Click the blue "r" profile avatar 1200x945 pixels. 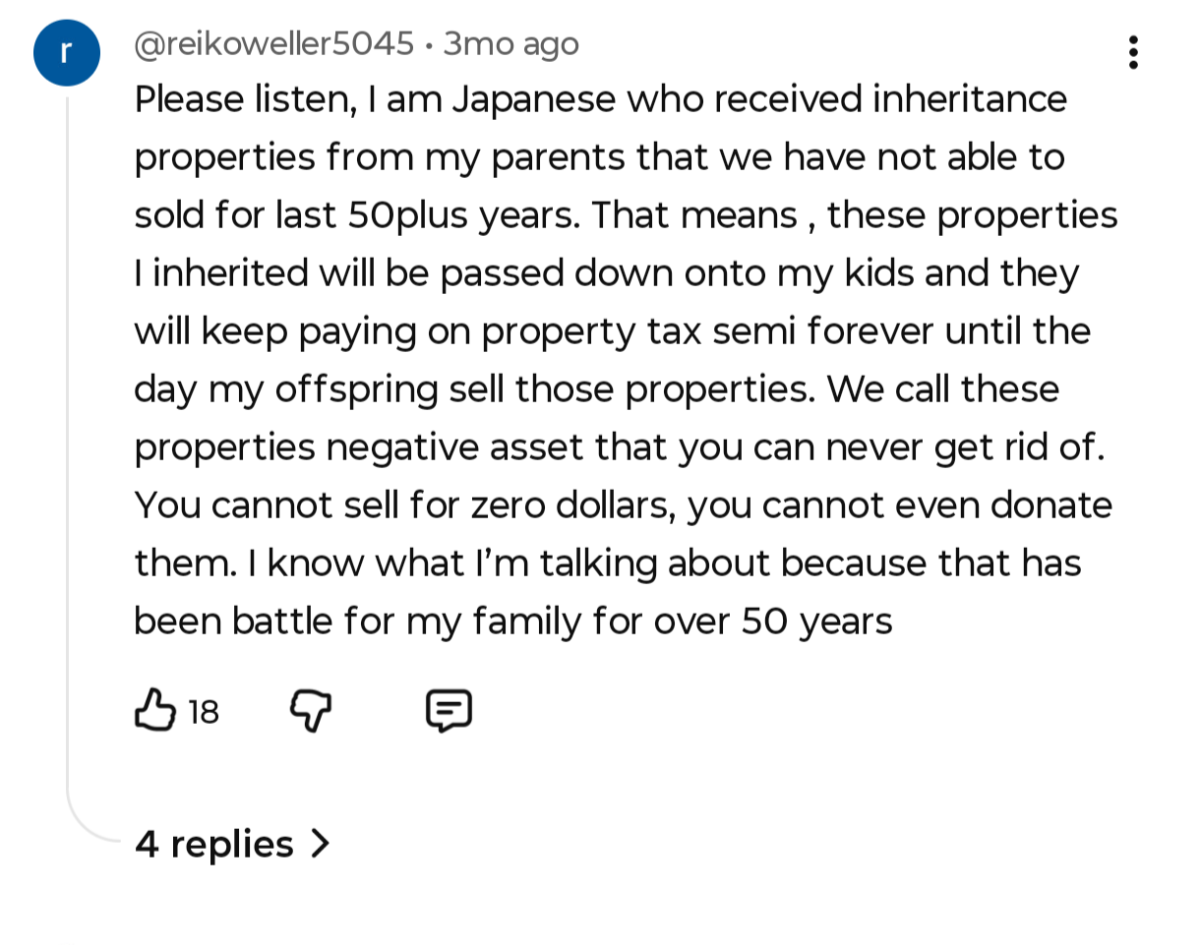[67, 53]
